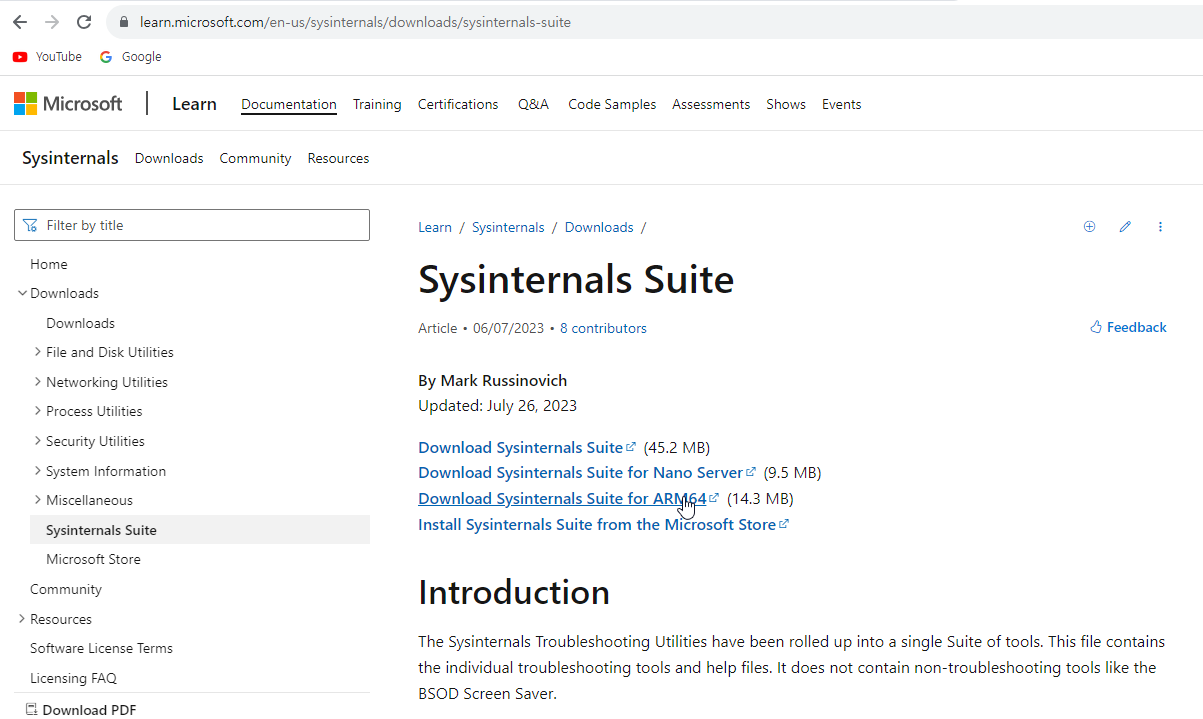Click the Sysinternals breadcrumb link
This screenshot has width=1203, height=719.
click(508, 227)
